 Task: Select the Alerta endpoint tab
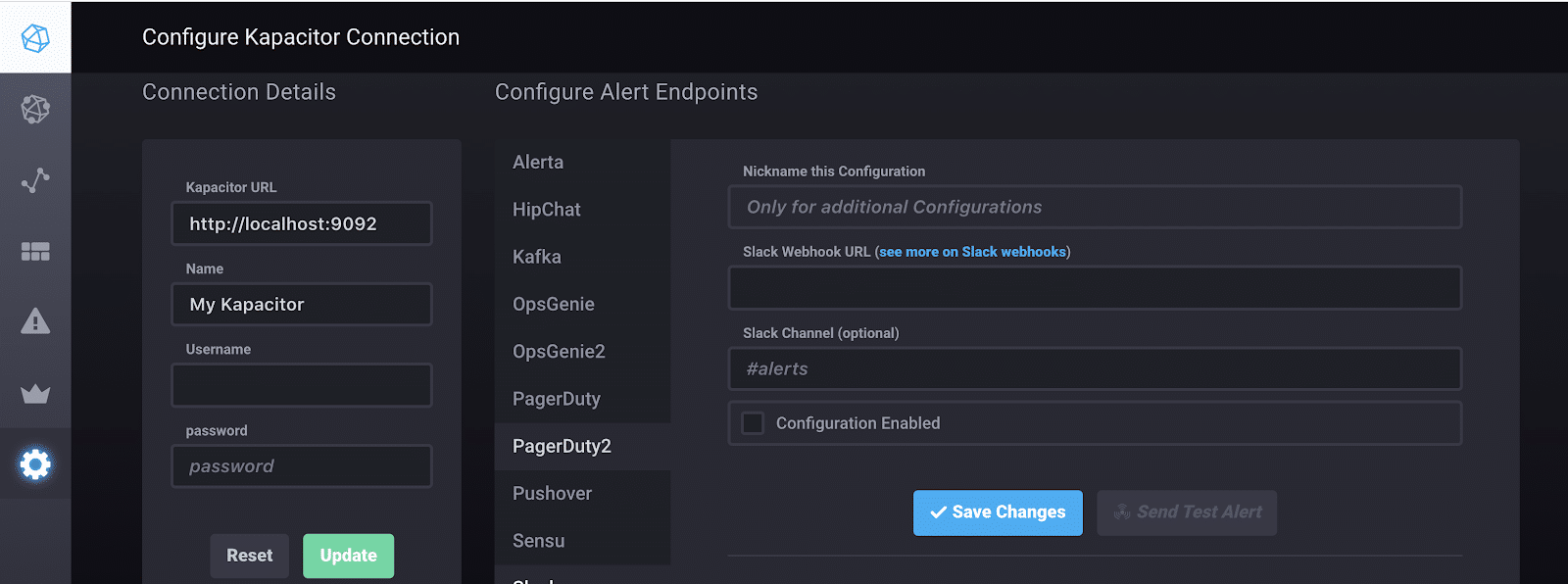538,163
